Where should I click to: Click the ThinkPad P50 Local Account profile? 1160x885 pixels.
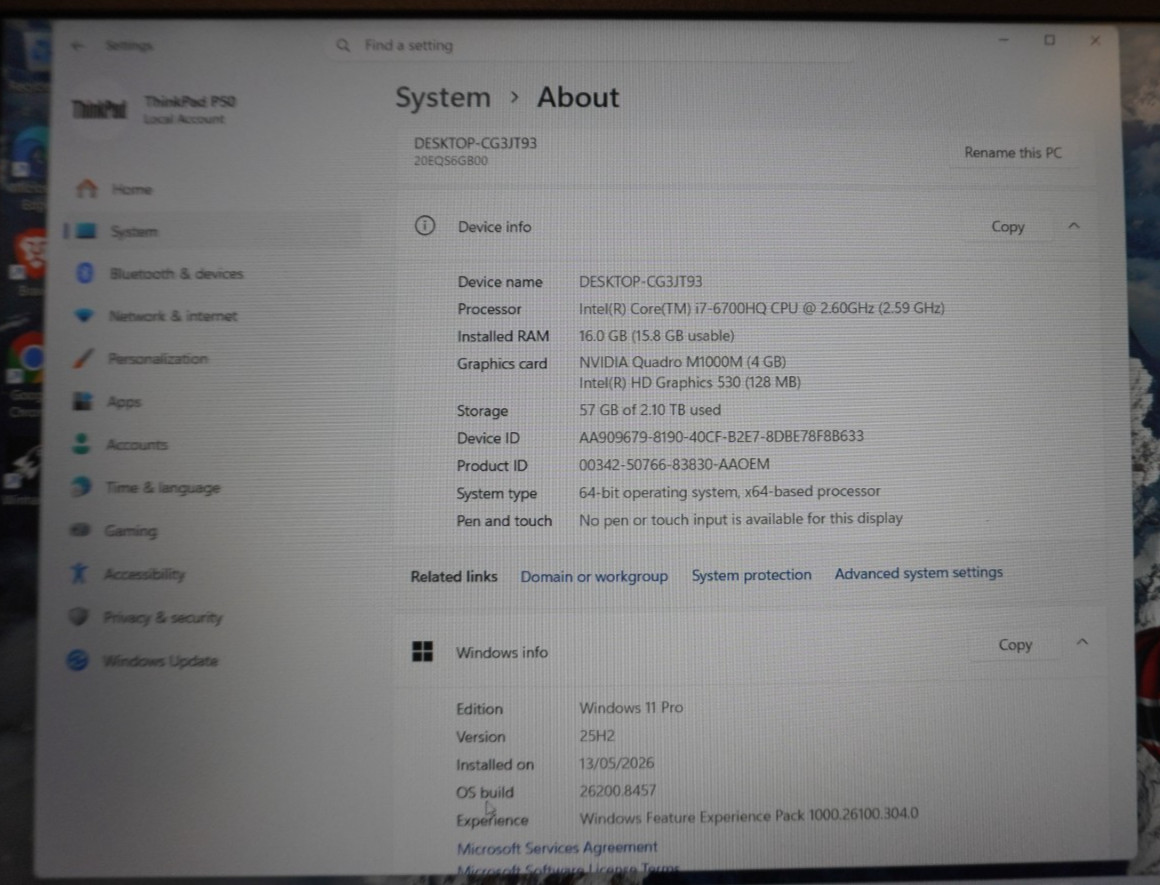pyautogui.click(x=154, y=110)
